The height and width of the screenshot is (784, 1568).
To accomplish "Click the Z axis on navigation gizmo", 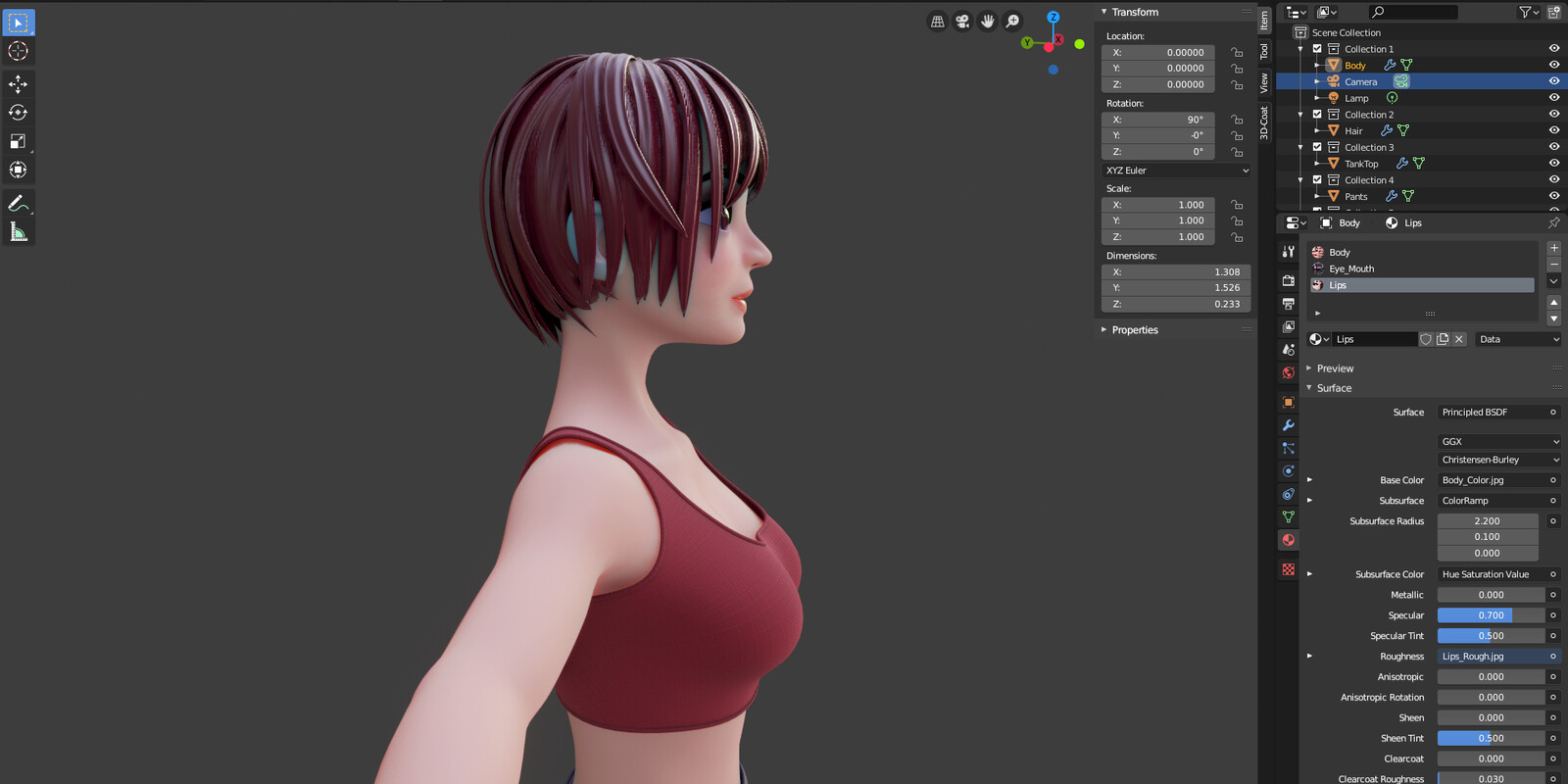I will [1053, 17].
